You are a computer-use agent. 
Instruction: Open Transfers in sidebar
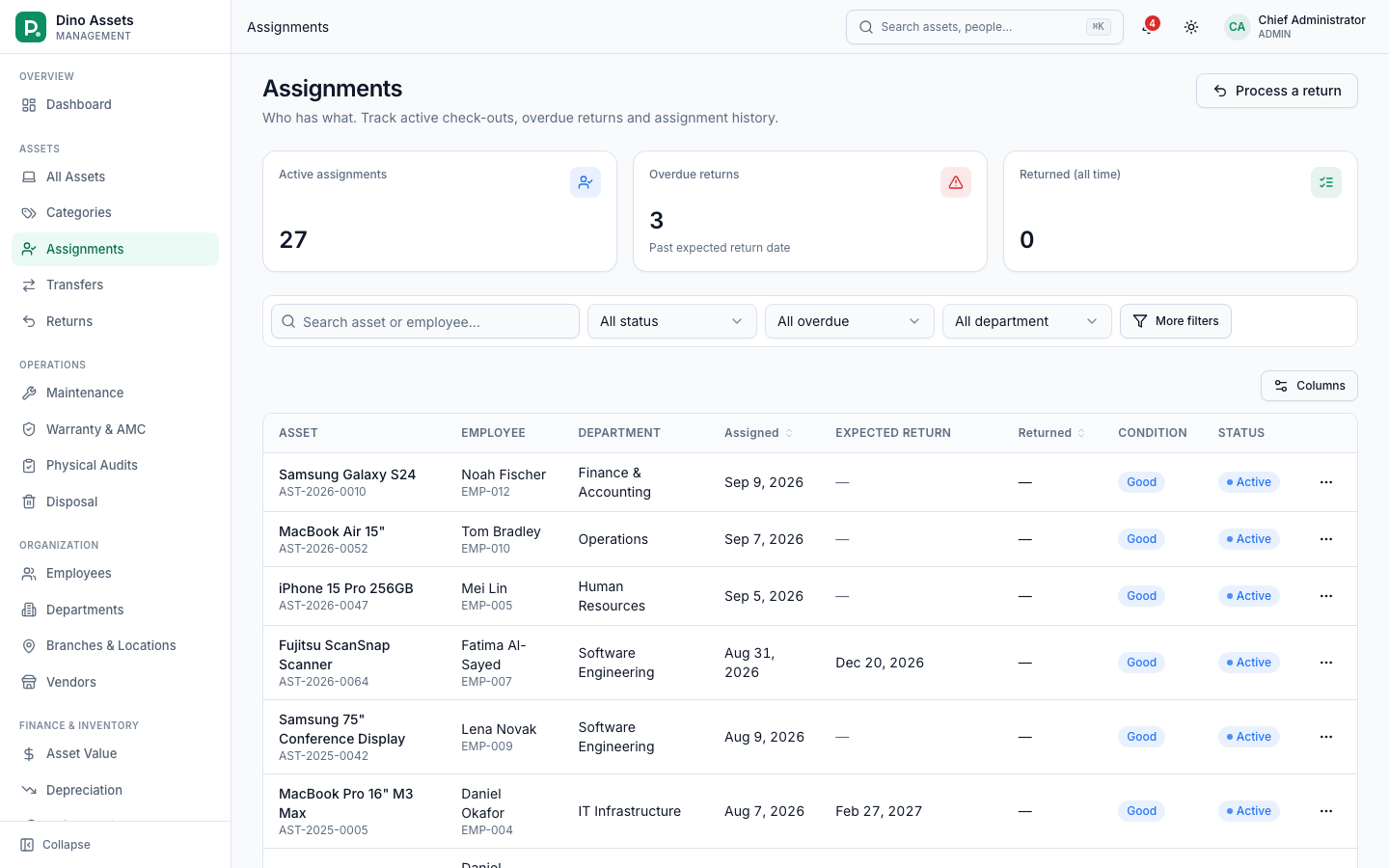[x=115, y=285]
